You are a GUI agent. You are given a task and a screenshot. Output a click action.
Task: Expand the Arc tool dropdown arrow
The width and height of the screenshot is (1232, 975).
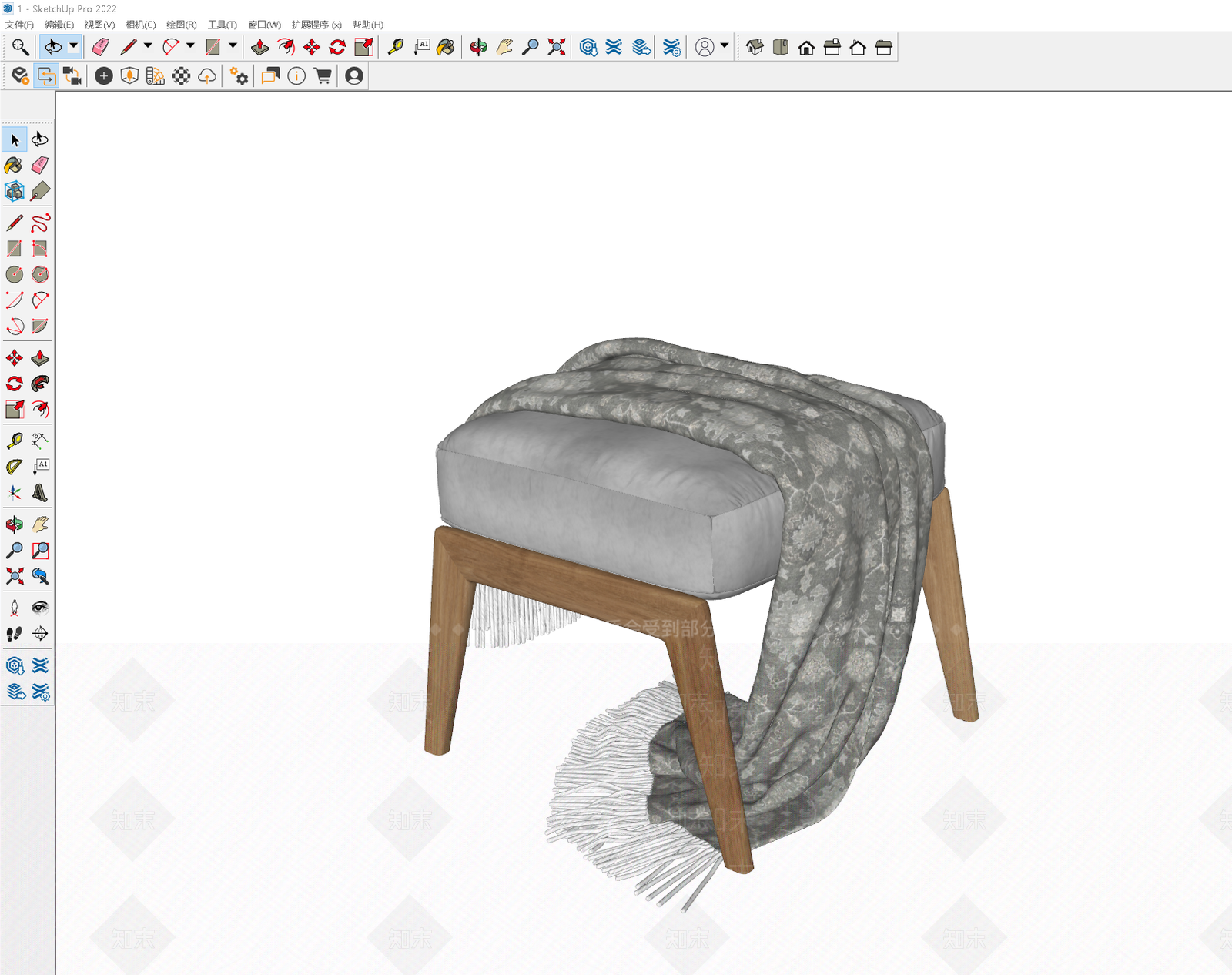190,46
